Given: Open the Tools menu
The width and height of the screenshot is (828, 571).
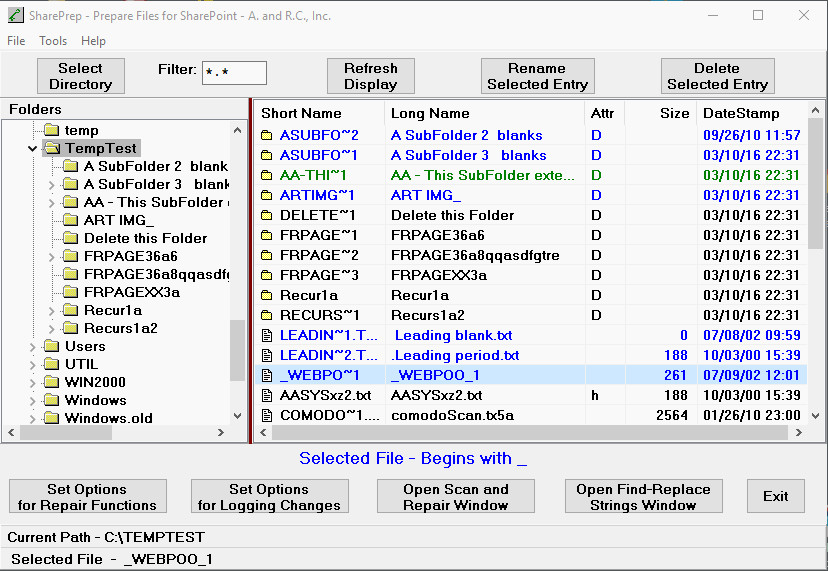Looking at the screenshot, I should tap(53, 41).
